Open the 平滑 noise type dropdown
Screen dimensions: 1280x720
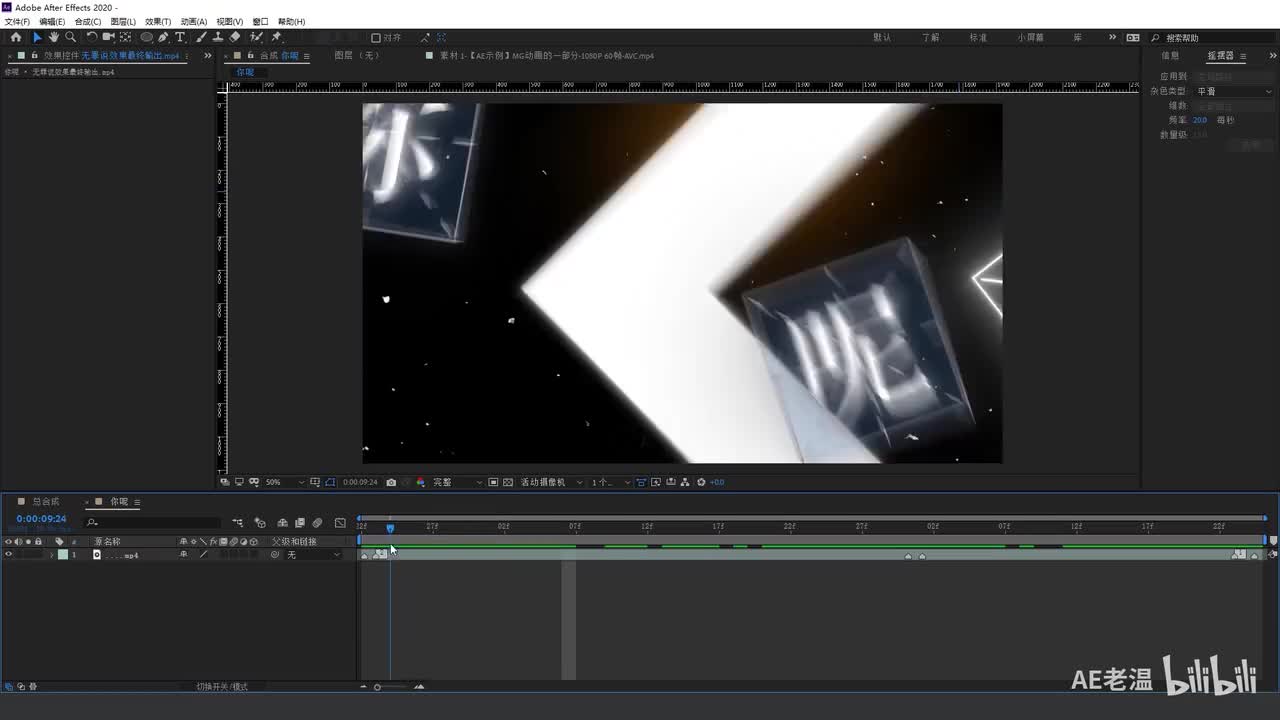[1234, 91]
